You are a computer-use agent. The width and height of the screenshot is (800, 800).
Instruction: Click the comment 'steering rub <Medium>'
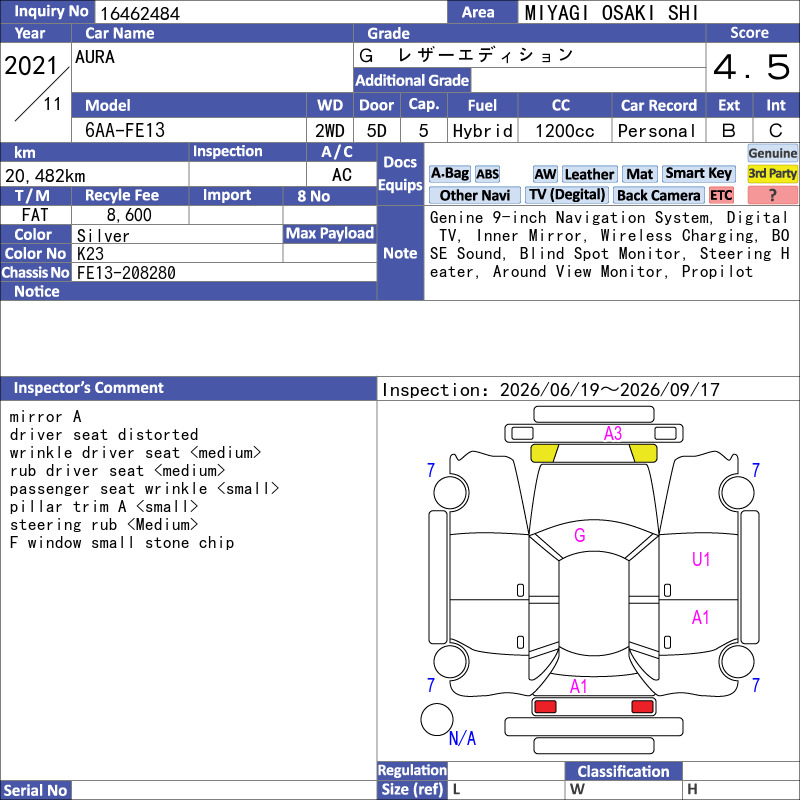tap(104, 524)
